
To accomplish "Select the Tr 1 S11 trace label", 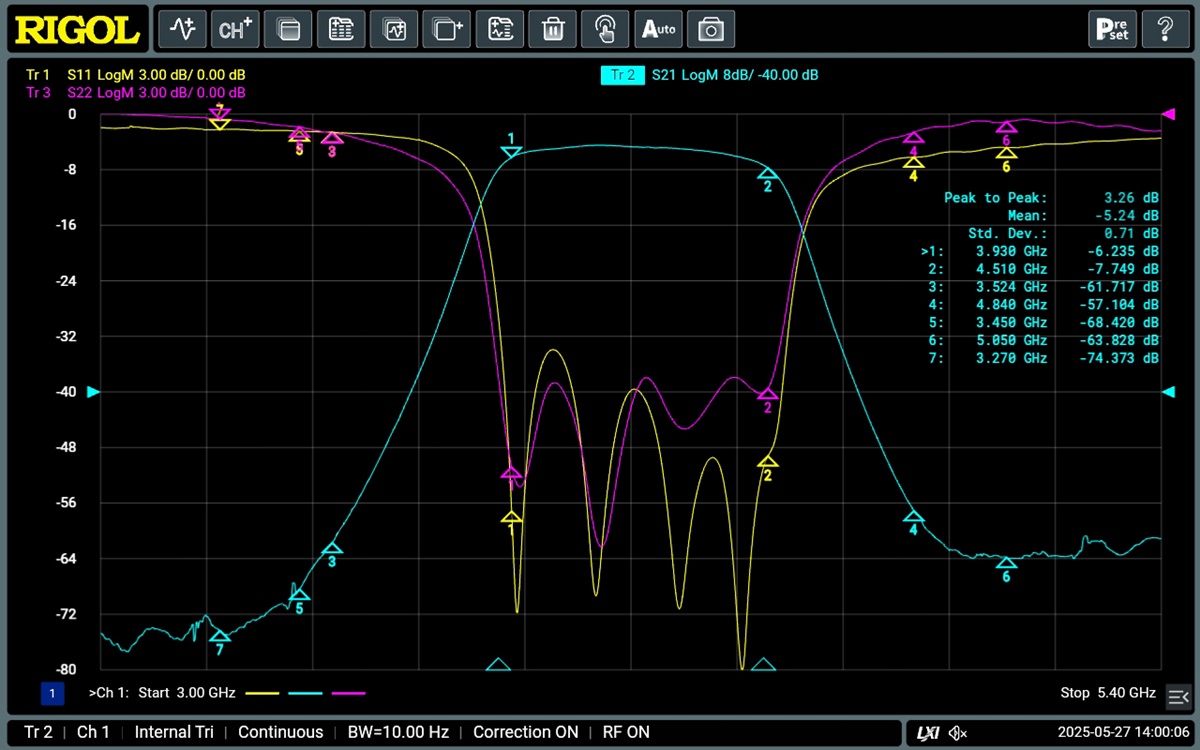I will point(135,75).
